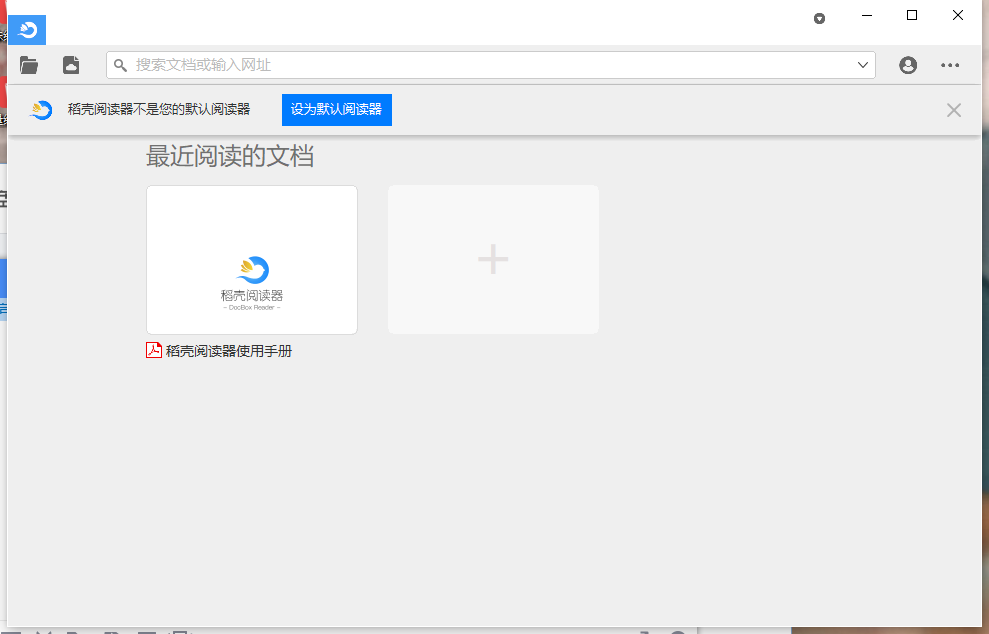Click the red PDF icon beside the manual filename
989x634 pixels.
(x=153, y=350)
